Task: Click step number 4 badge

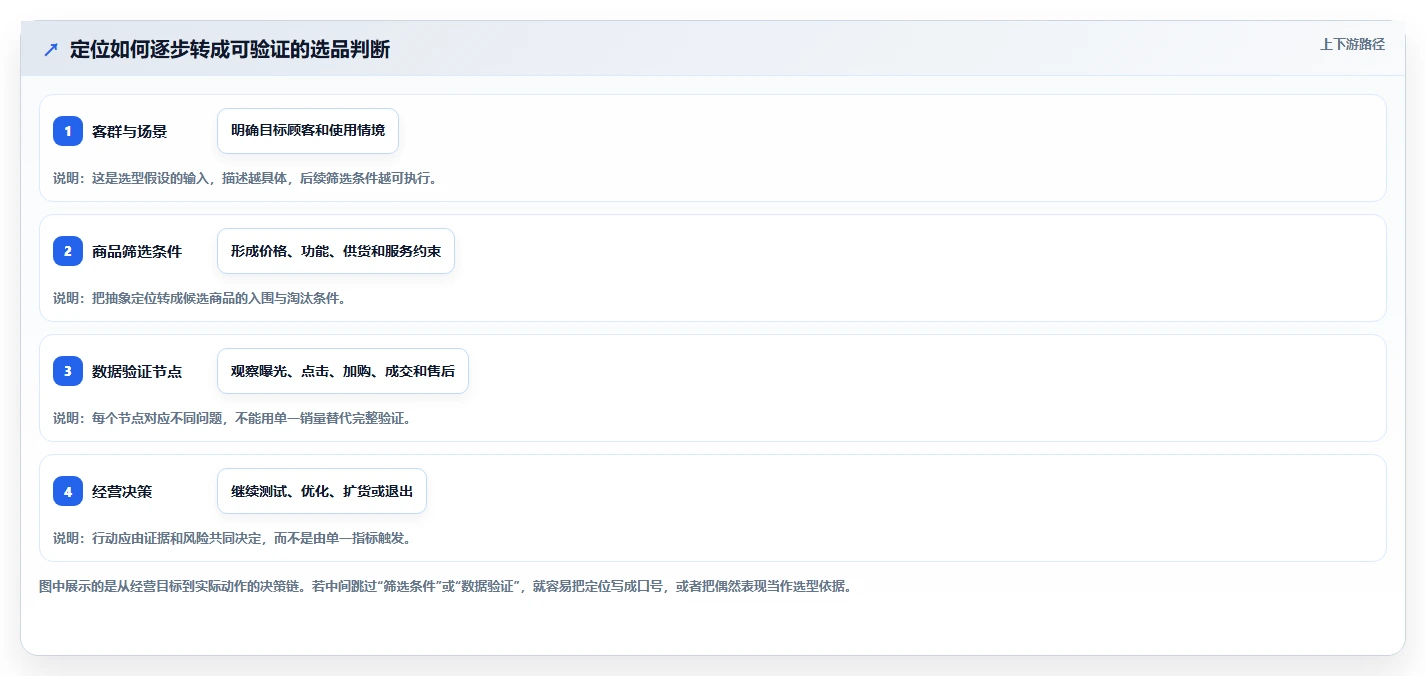Action: (x=68, y=491)
